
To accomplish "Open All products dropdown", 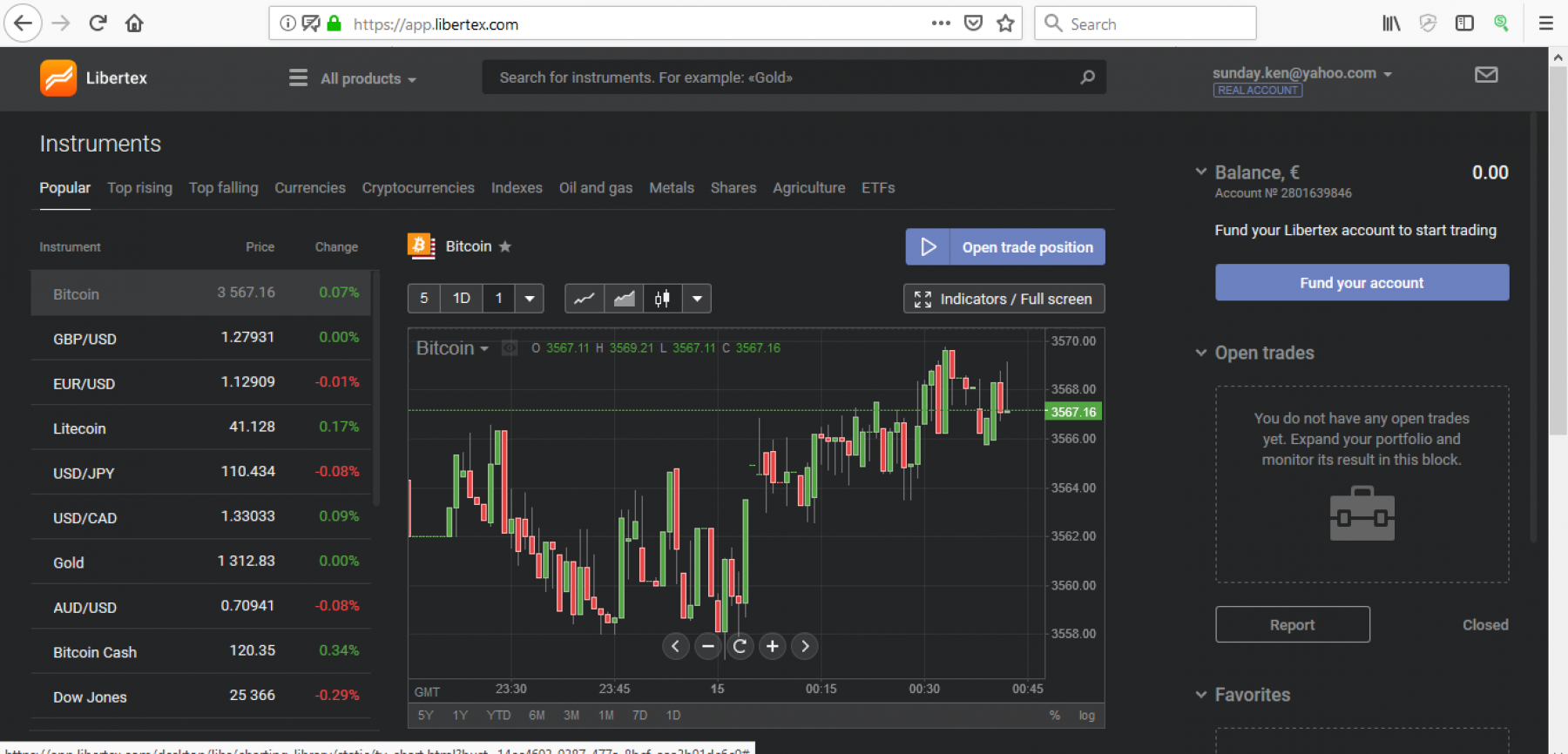I will (x=368, y=78).
